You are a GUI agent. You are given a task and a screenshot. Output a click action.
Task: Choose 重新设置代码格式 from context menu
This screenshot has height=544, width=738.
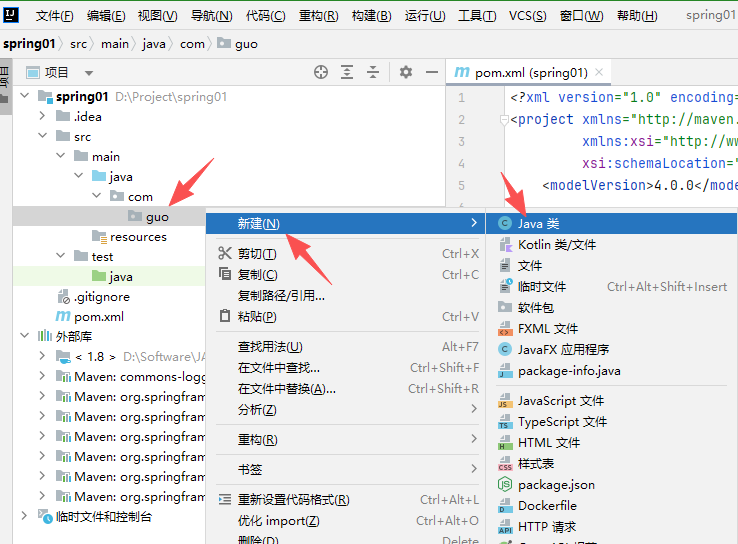(293, 500)
